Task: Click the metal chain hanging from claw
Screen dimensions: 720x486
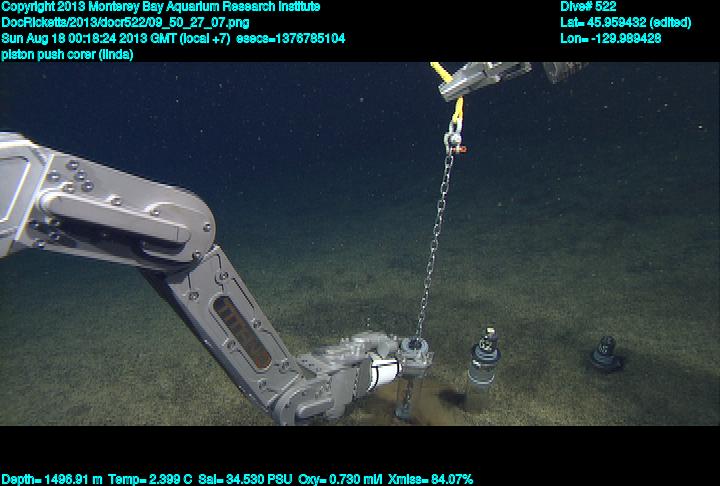Action: click(437, 240)
